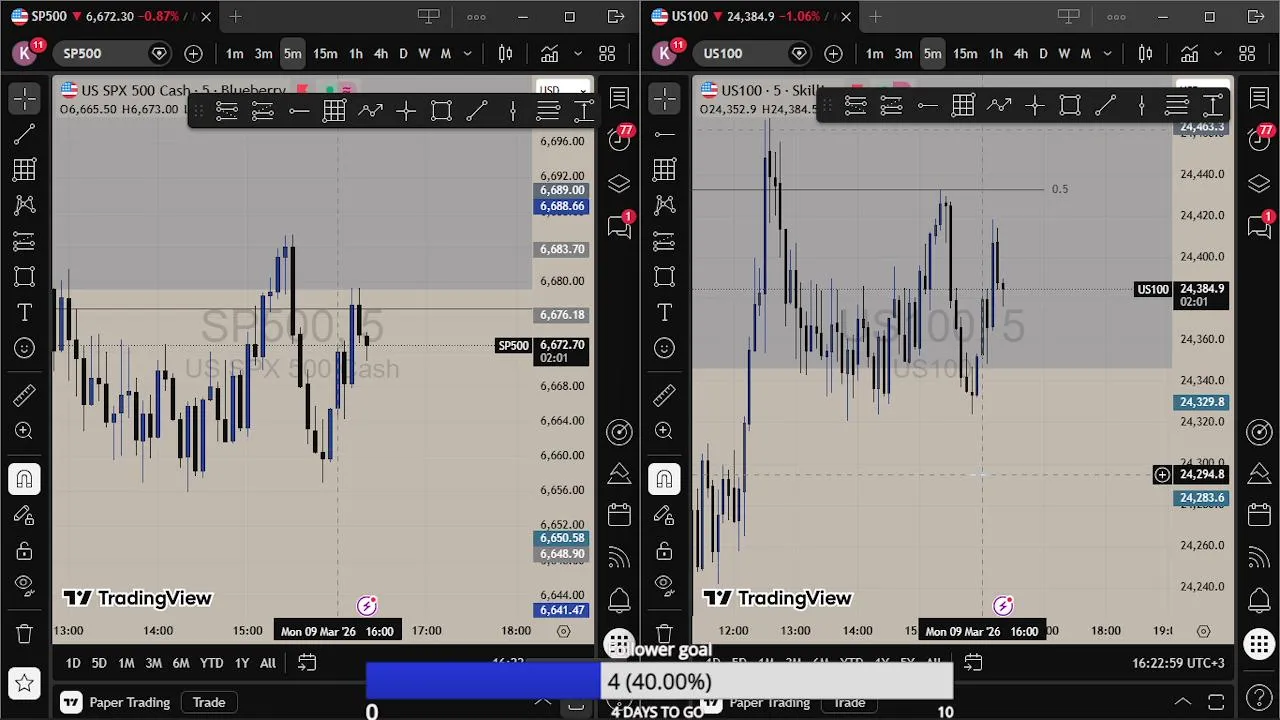Select 1h interval in US100 toolbar
Viewport: 1280px width, 720px height.
point(995,54)
